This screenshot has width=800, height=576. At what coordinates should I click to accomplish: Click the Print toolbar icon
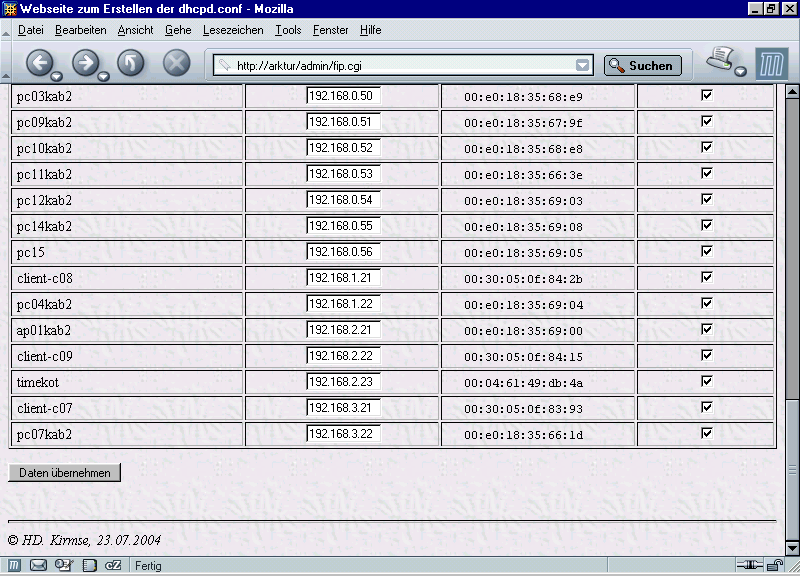coord(720,59)
